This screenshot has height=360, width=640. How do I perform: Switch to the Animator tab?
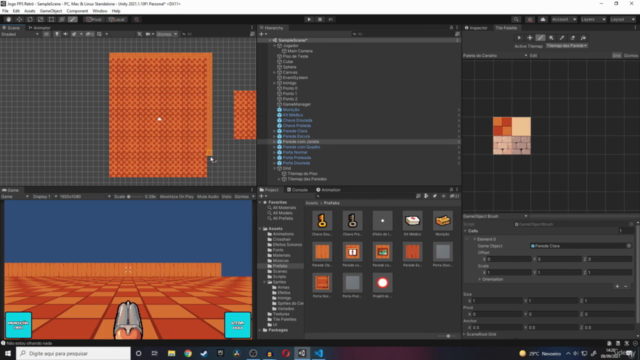coord(40,28)
